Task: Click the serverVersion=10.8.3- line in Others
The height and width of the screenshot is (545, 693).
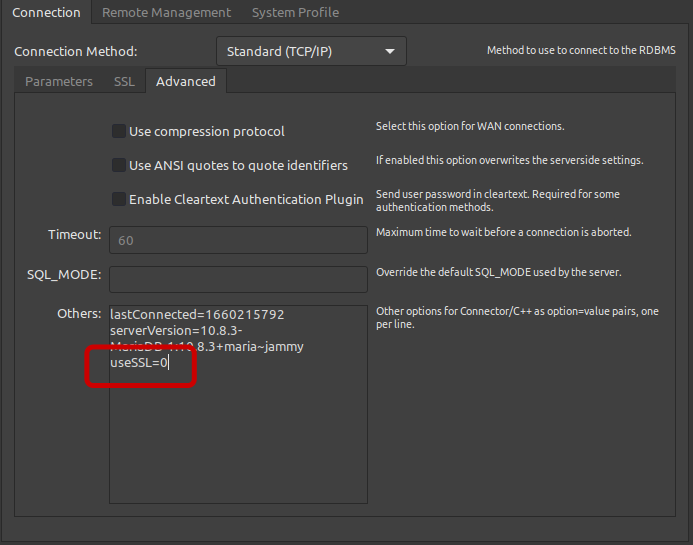Action: tap(176, 330)
